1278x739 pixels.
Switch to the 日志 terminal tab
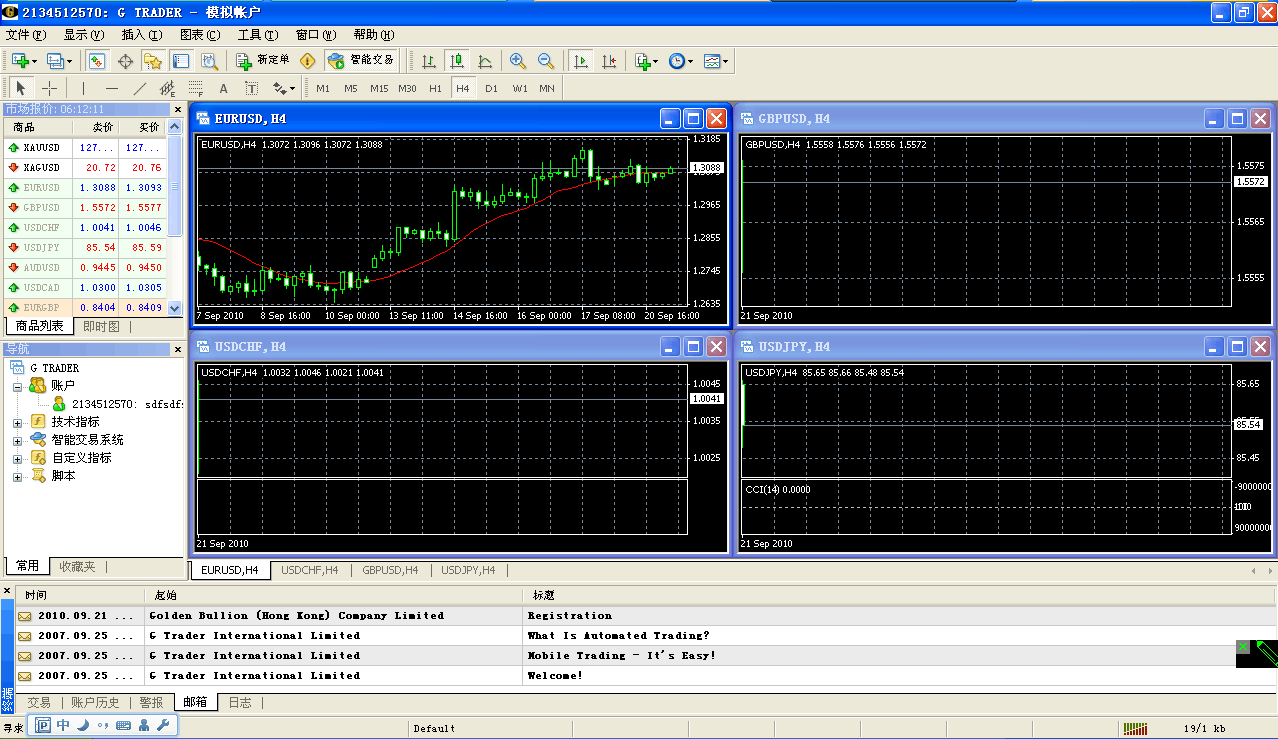pos(240,703)
